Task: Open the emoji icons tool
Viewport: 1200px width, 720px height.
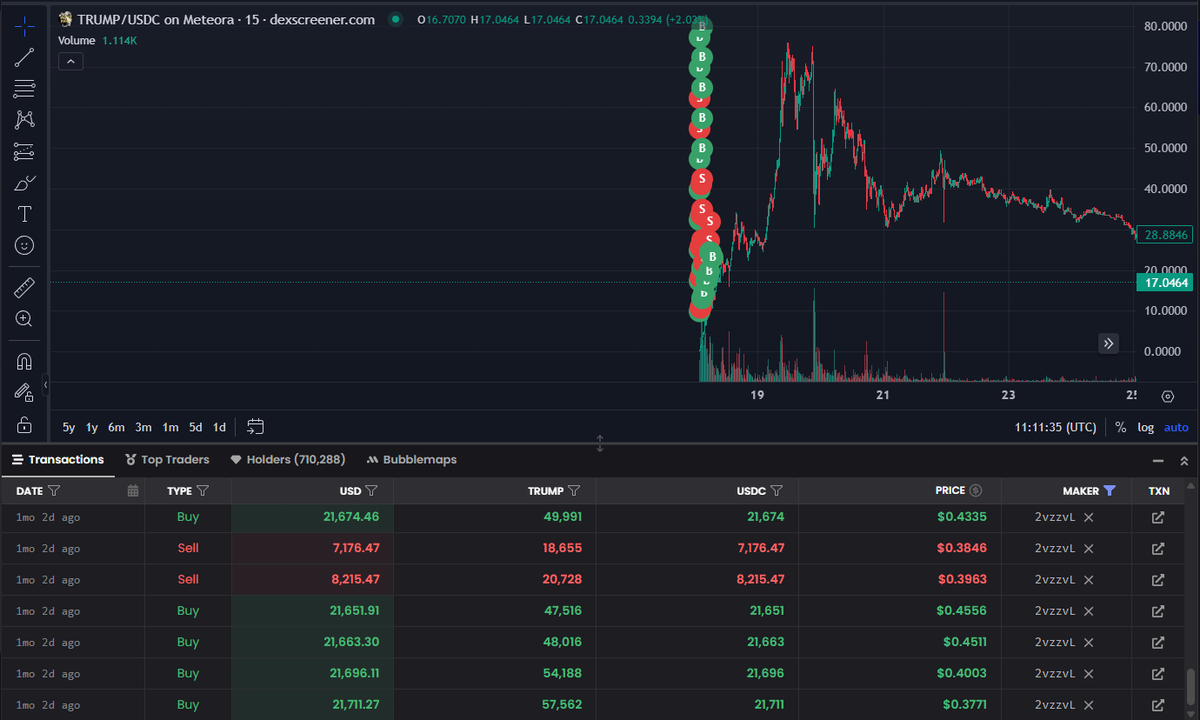Action: [x=24, y=245]
